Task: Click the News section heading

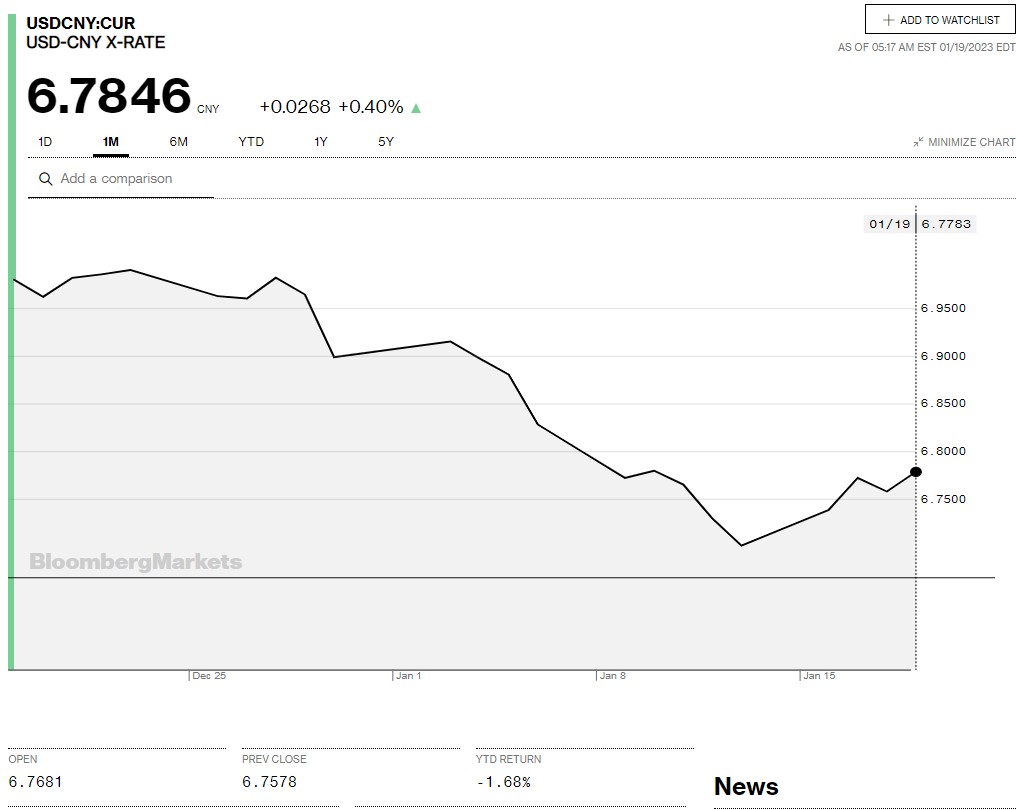Action: tap(745, 787)
